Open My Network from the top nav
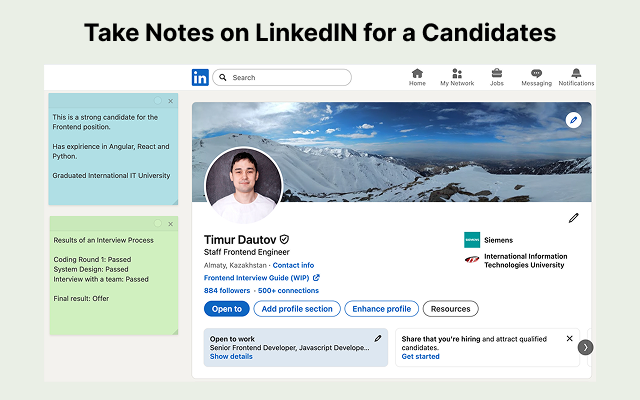The height and width of the screenshot is (400, 640). (457, 78)
